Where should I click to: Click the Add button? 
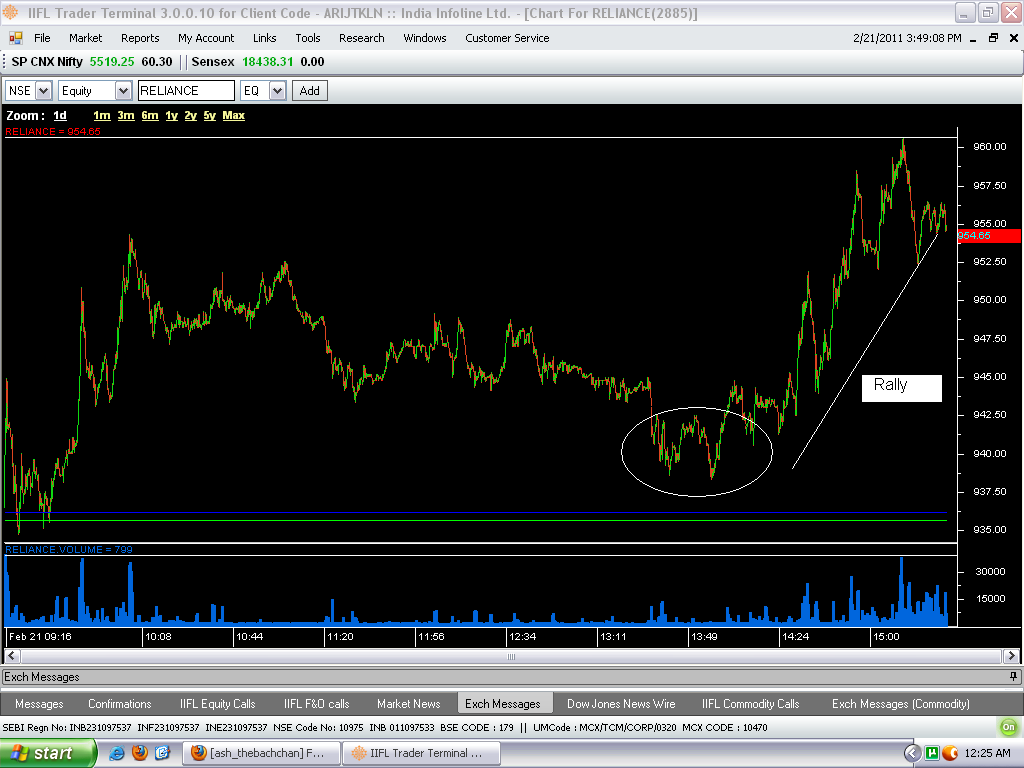[x=310, y=91]
